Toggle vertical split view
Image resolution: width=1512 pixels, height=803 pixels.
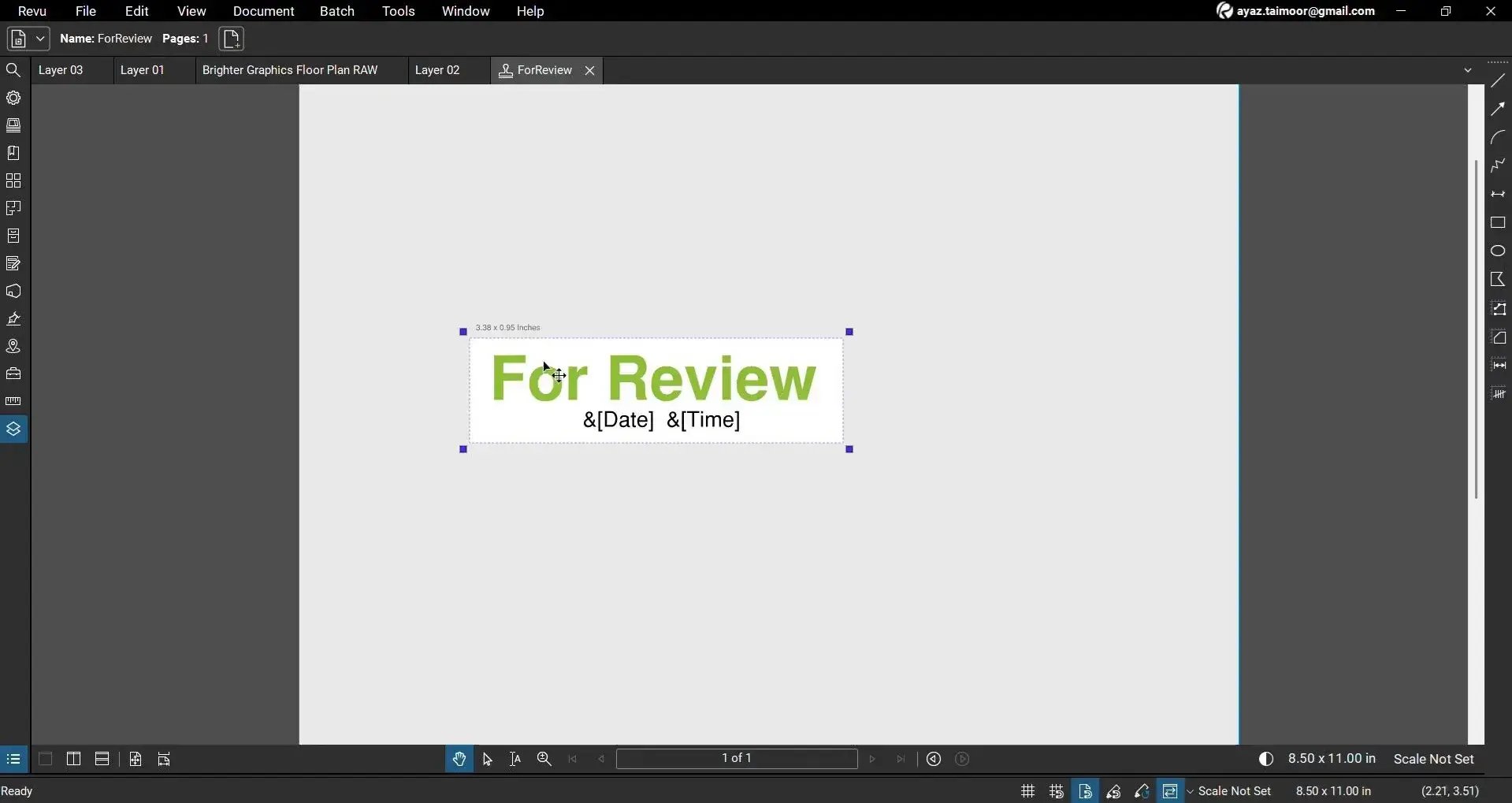click(x=73, y=759)
